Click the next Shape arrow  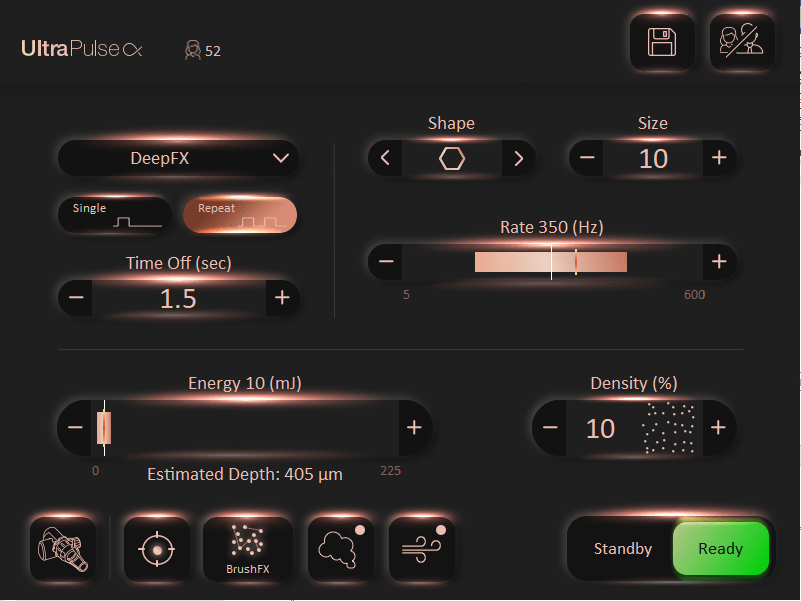point(518,157)
